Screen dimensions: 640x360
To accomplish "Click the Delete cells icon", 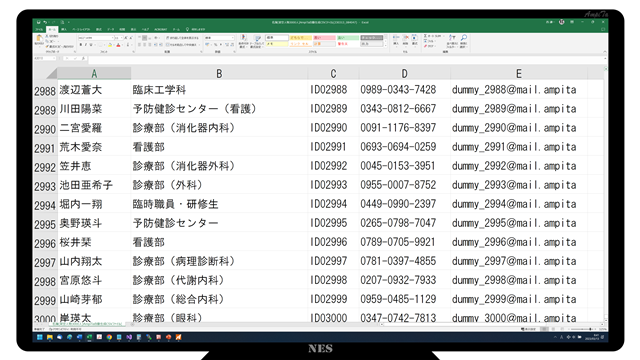I will [405, 38].
